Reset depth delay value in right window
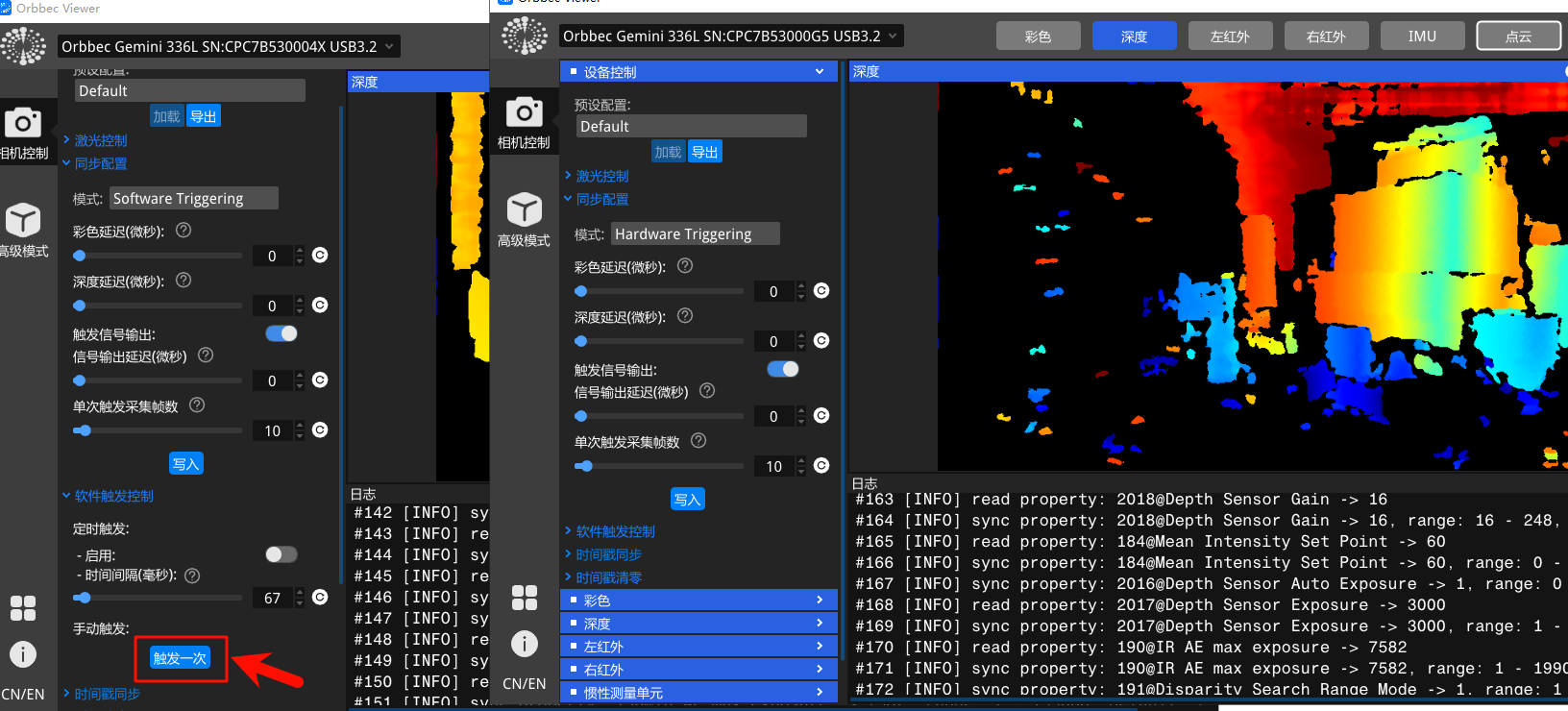 pos(821,341)
